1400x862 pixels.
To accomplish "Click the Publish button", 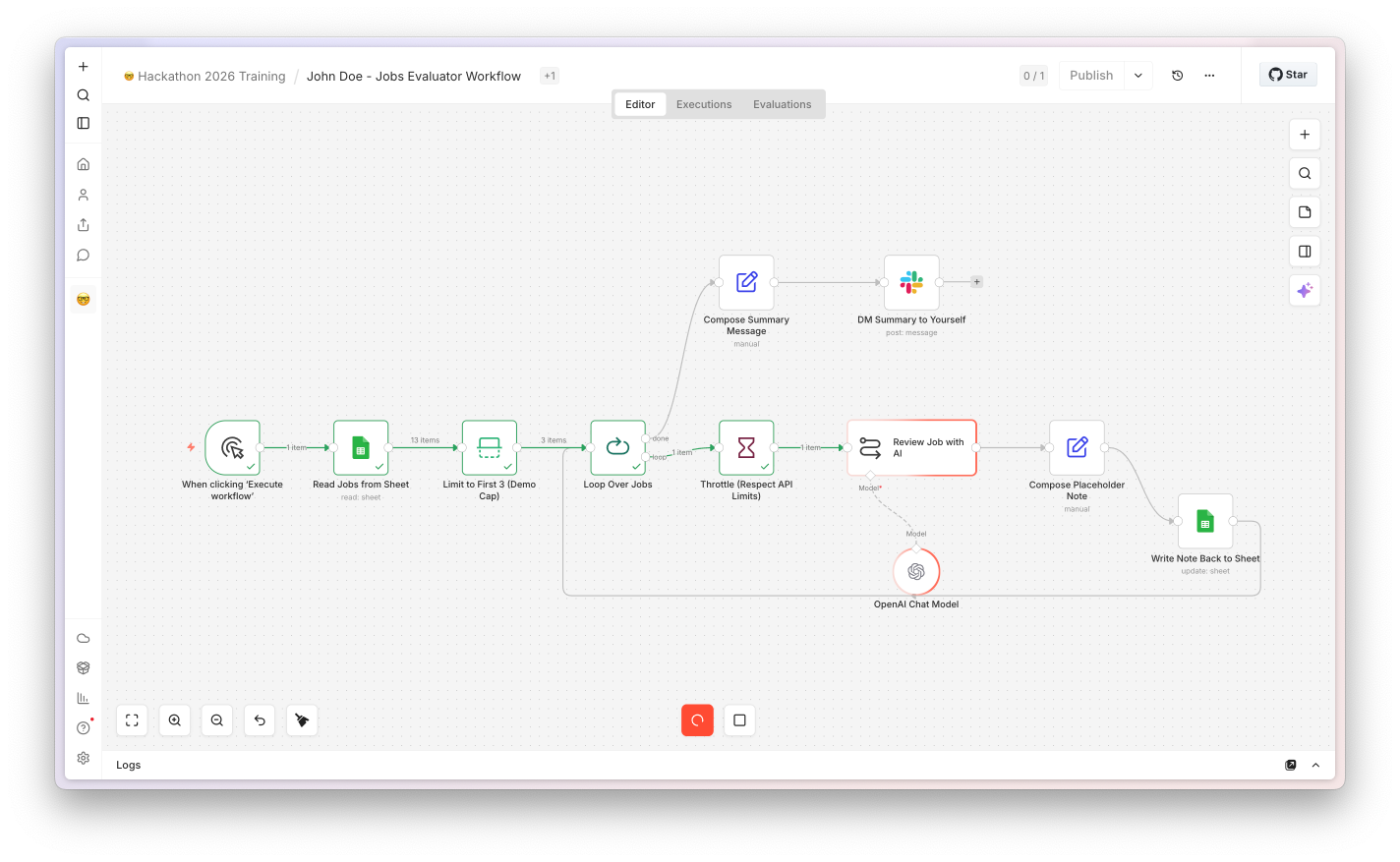I will click(x=1091, y=76).
